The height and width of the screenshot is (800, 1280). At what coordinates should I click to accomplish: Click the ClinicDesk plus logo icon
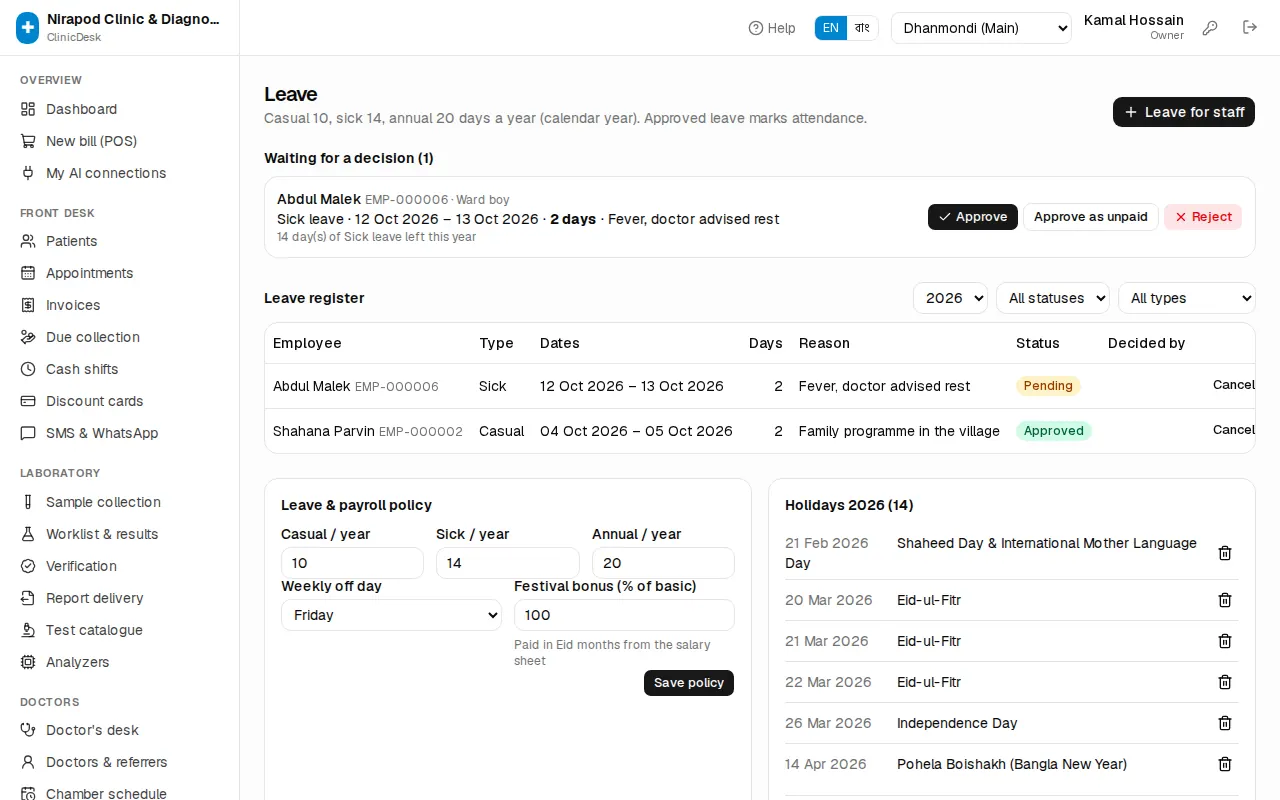click(x=28, y=28)
